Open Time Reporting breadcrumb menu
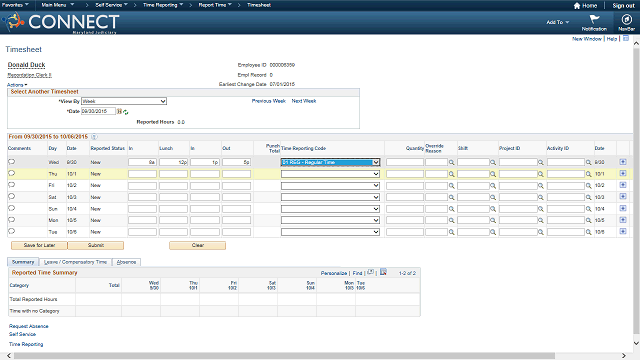Screen dimensions: 640x360 click(x=163, y=5)
